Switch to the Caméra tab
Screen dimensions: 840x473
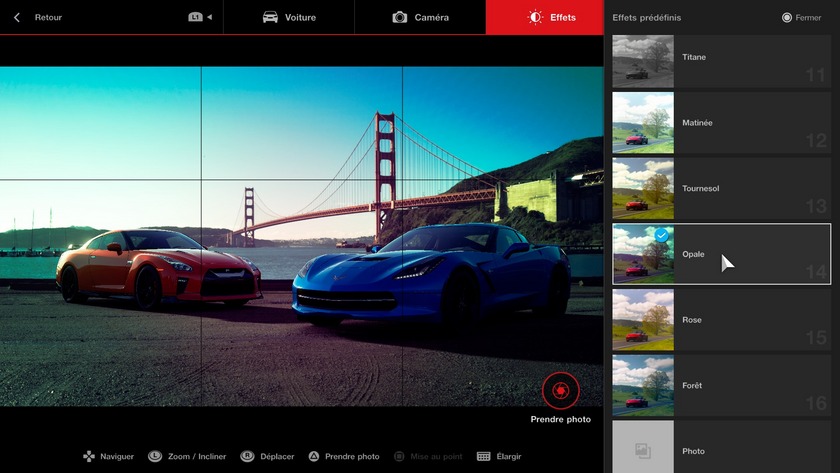coord(420,17)
